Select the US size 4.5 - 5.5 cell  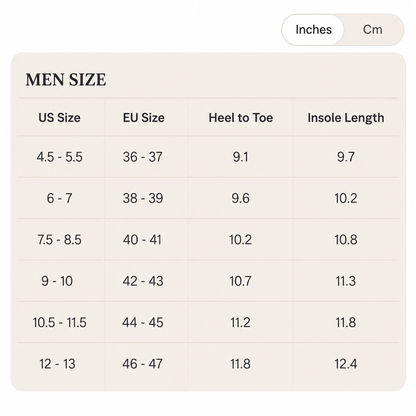tap(60, 157)
